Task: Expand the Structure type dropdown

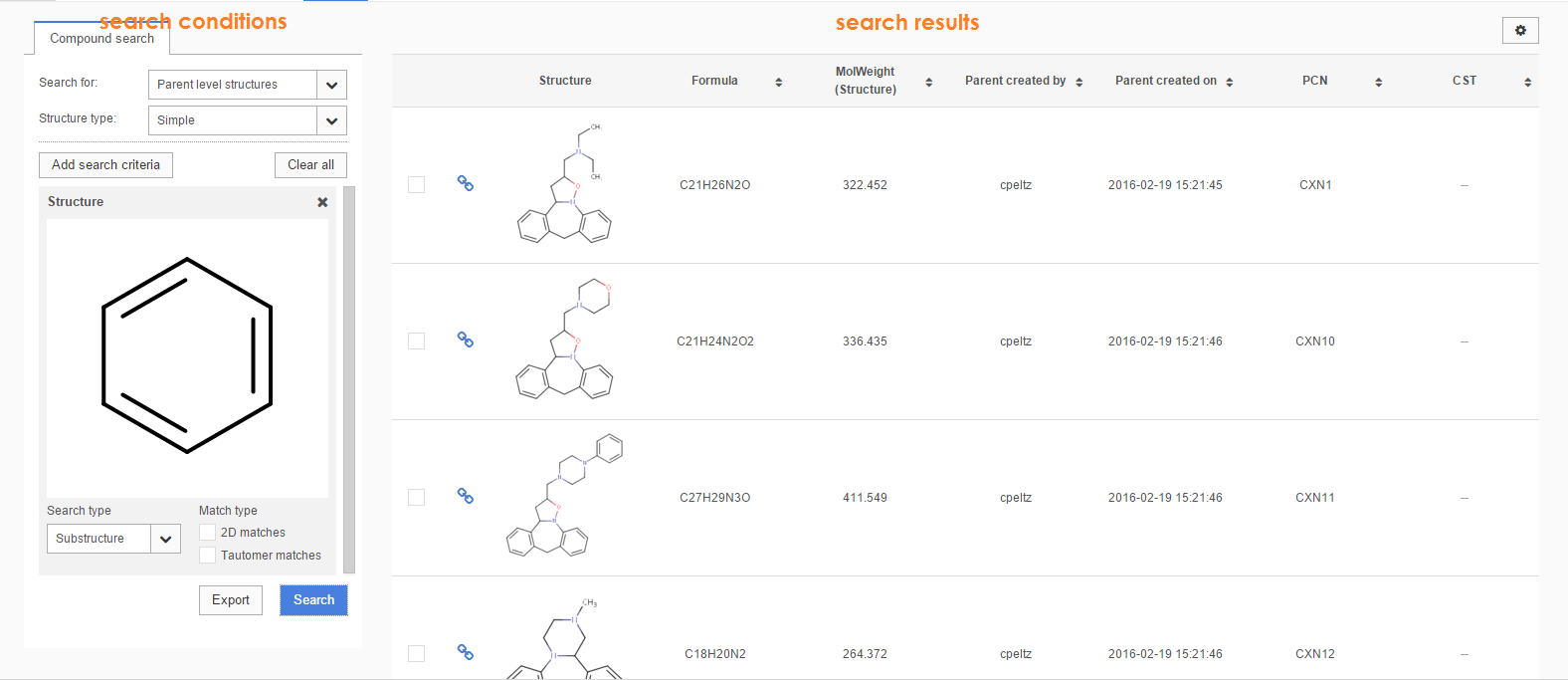Action: 331,120
